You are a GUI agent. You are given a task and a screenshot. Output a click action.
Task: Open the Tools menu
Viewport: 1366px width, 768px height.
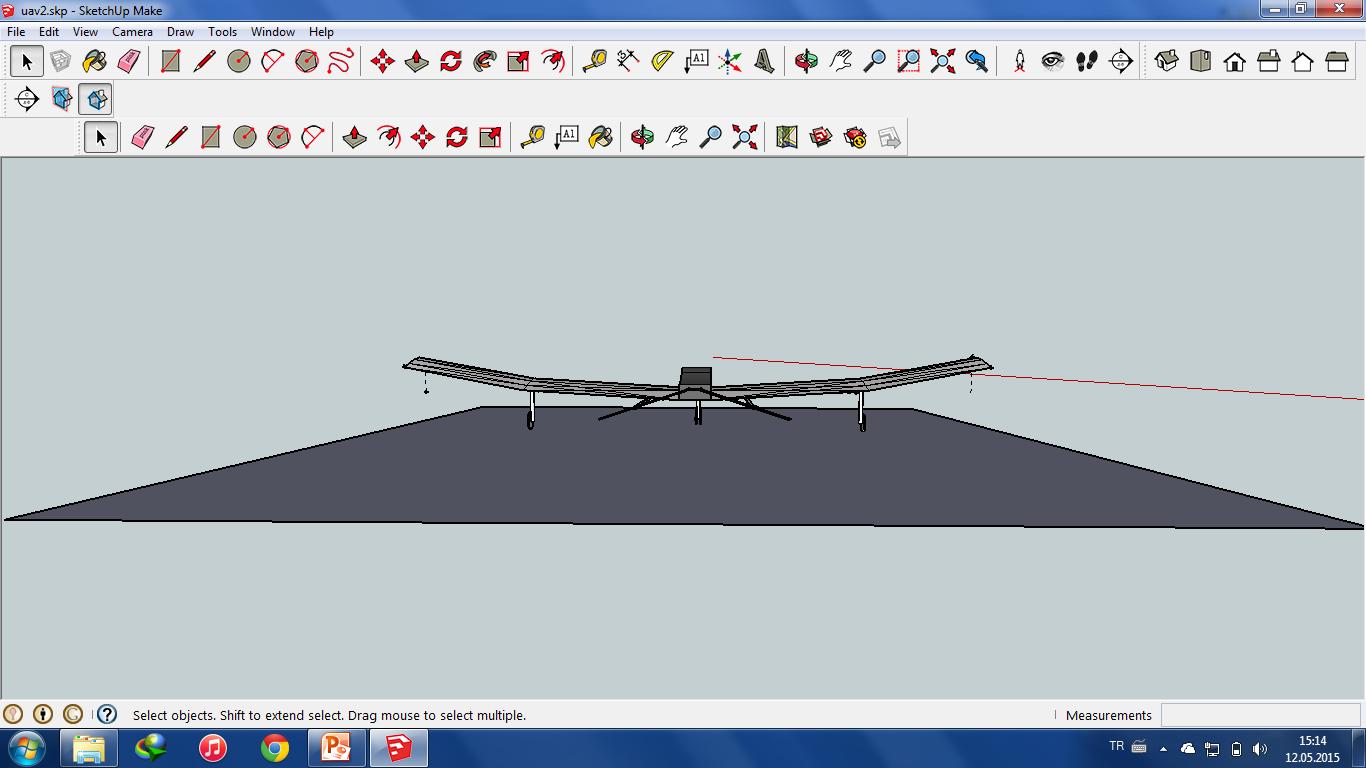(221, 31)
